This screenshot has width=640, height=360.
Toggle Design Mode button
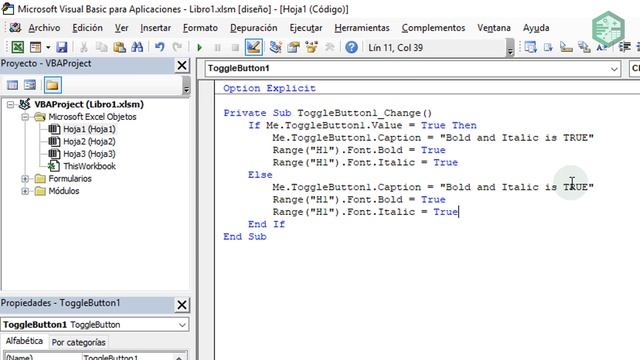[x=253, y=47]
